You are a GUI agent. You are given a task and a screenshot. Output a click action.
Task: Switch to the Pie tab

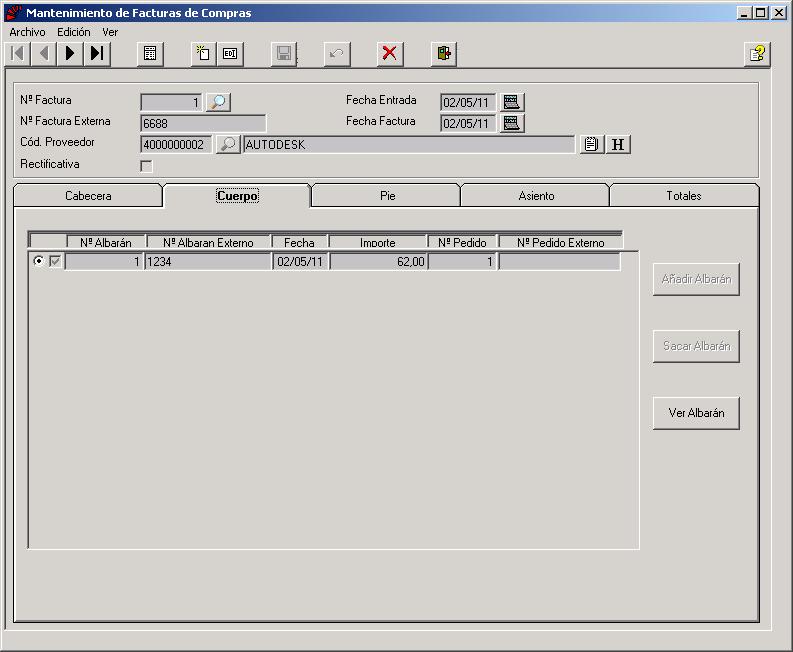387,196
